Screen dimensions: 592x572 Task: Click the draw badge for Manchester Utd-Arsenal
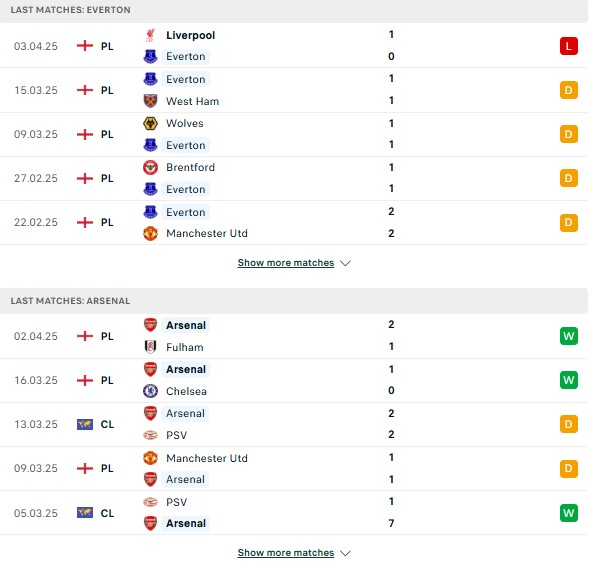(x=569, y=469)
